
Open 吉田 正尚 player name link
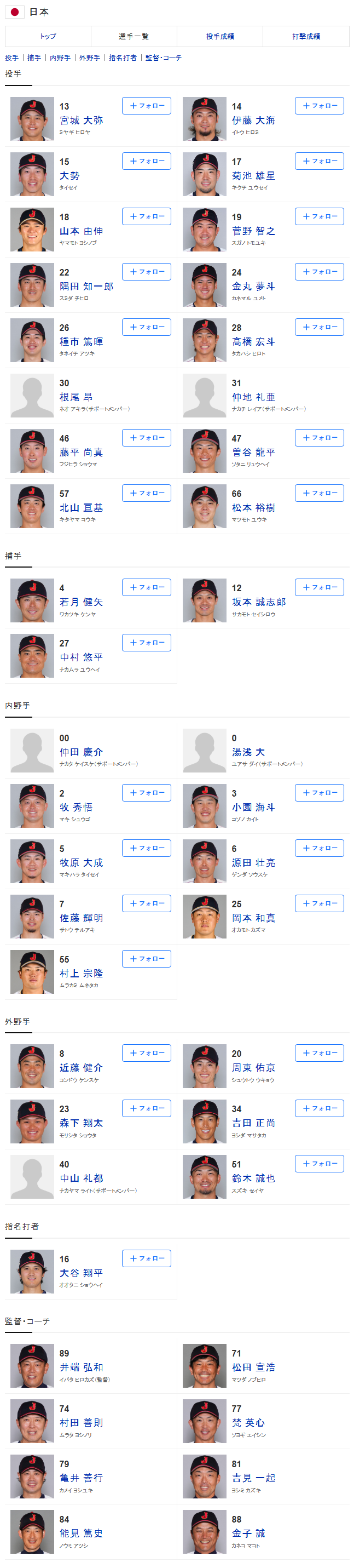pos(253,1123)
